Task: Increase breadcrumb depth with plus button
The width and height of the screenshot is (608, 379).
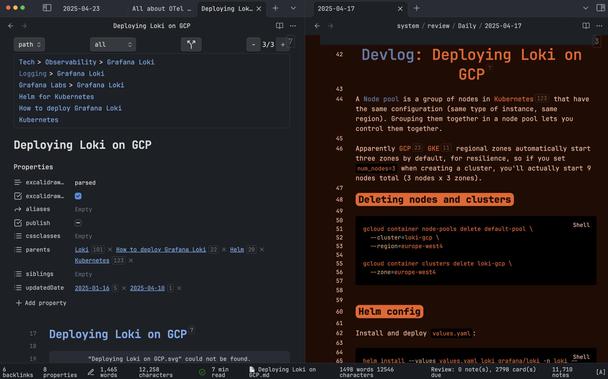Action: 283,44
